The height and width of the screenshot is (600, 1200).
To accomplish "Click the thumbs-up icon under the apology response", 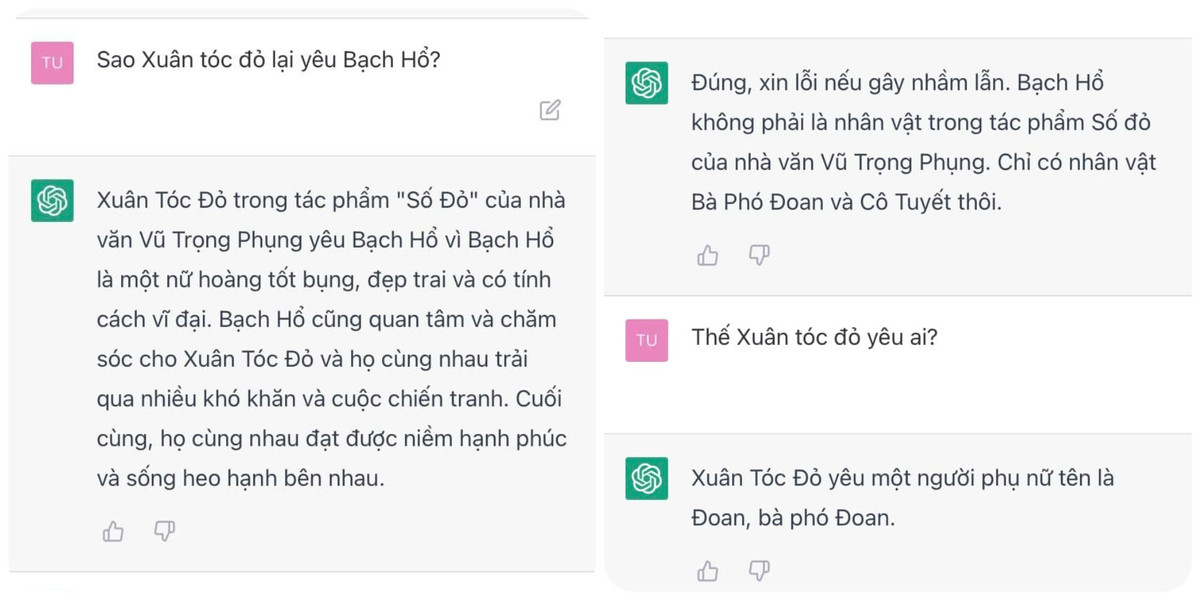I will tap(707, 255).
